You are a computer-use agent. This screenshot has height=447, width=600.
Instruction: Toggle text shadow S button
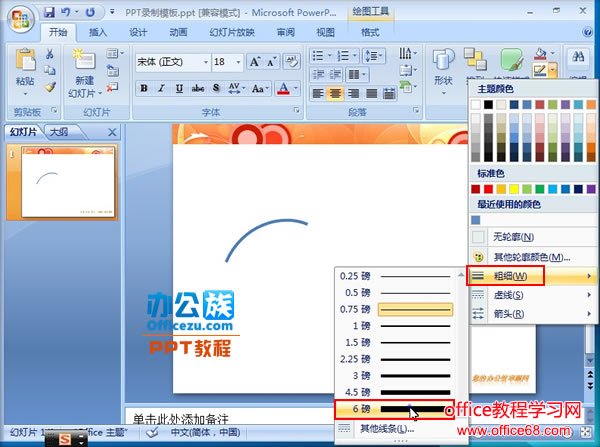click(216, 88)
